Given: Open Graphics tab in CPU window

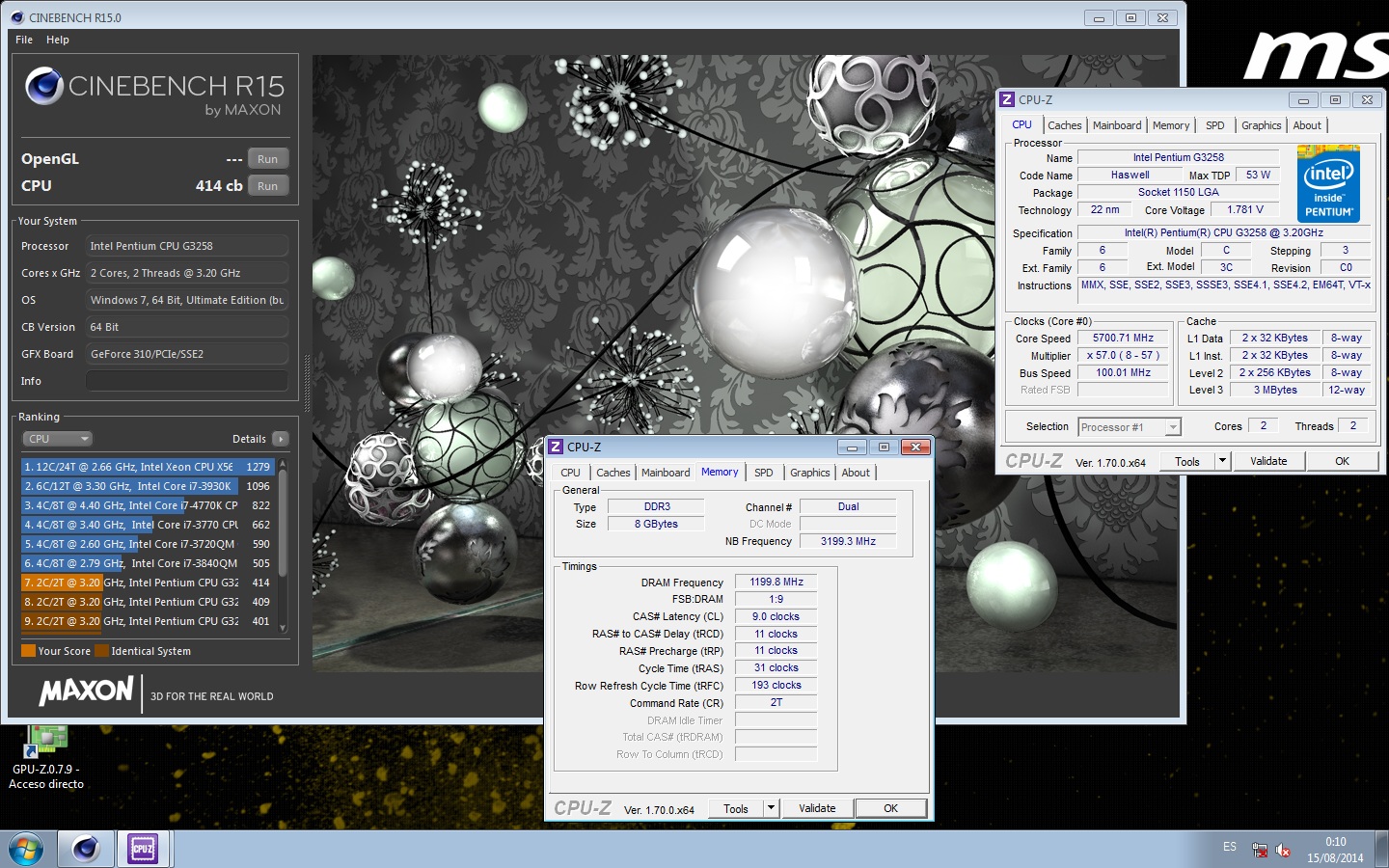Looking at the screenshot, I should [x=1262, y=125].
